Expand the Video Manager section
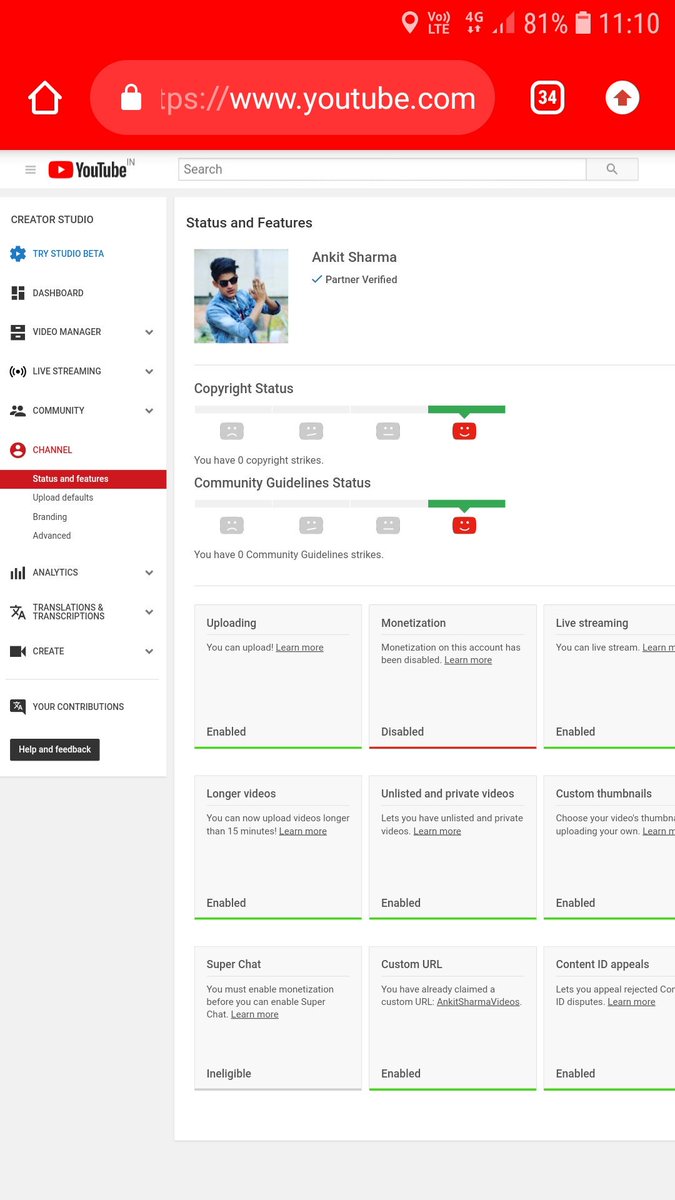Viewport: 675px width, 1200px height. pos(149,332)
